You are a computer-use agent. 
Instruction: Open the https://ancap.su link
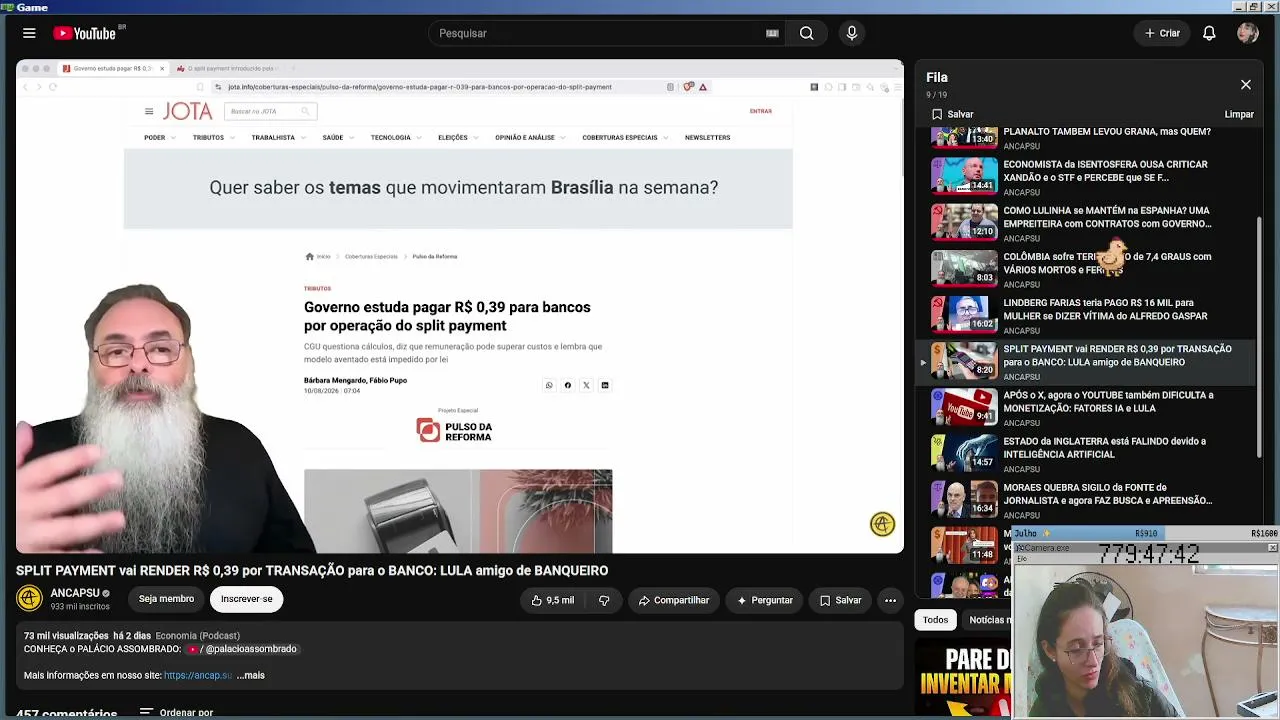(198, 675)
